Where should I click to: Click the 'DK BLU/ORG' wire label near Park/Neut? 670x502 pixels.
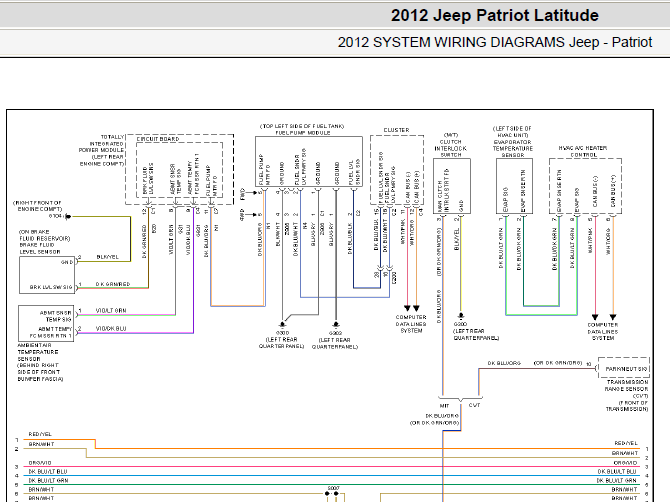(x=504, y=363)
